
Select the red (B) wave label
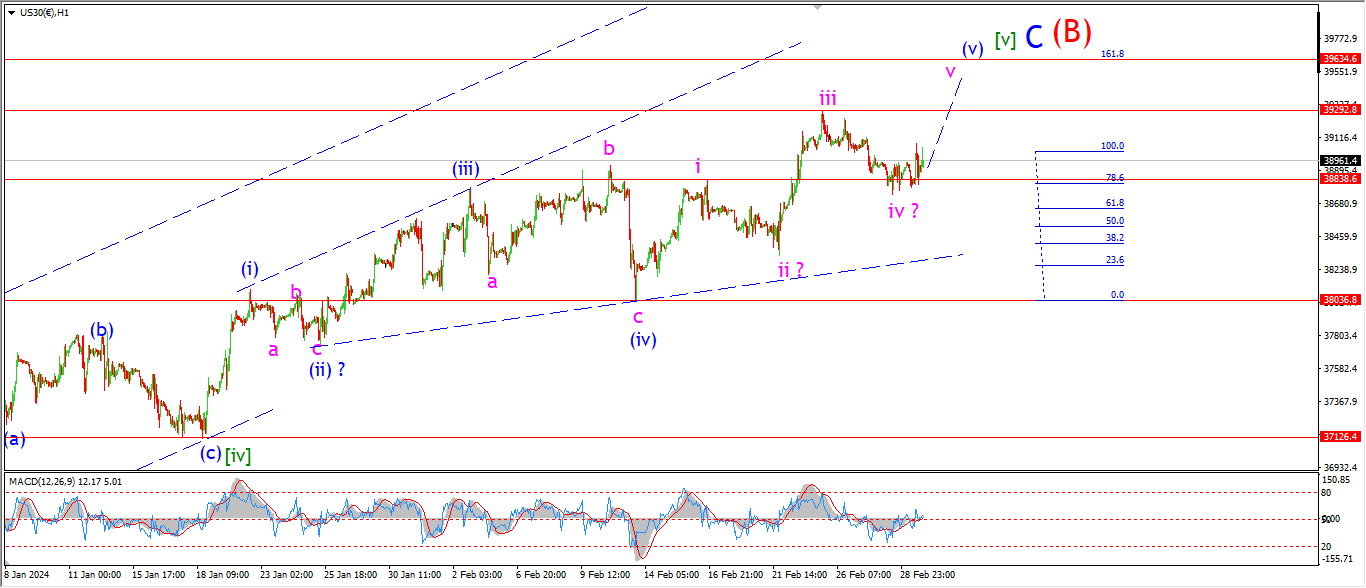click(x=1071, y=33)
